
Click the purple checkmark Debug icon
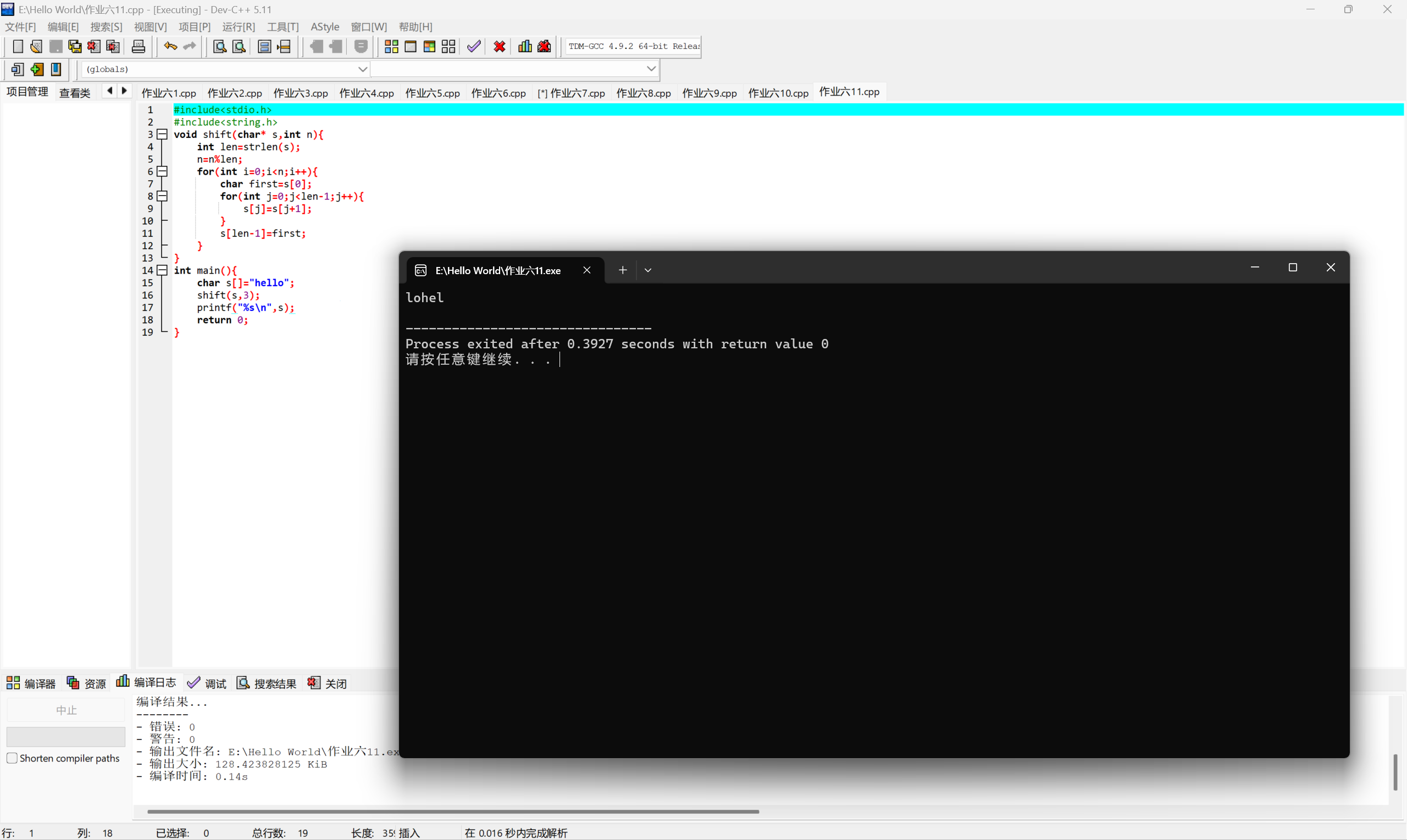pos(474,46)
